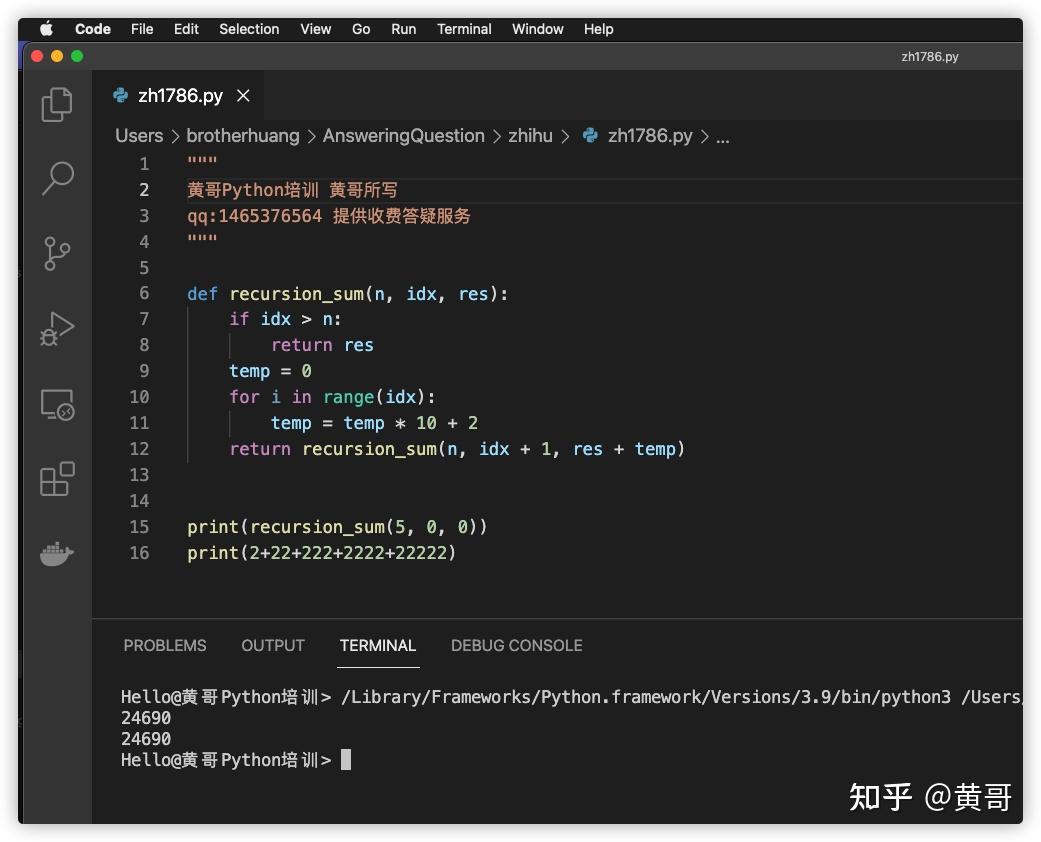
Task: Switch to the OUTPUT panel tab
Action: 272,645
